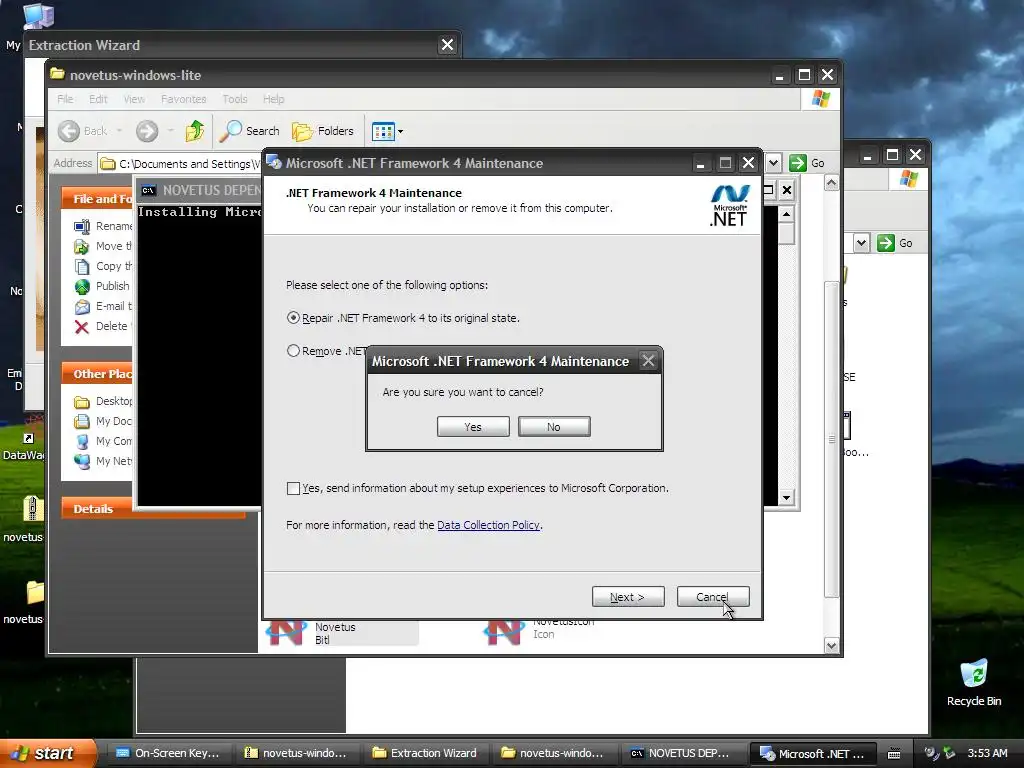Open the Back history dropdown arrow

pos(120,131)
